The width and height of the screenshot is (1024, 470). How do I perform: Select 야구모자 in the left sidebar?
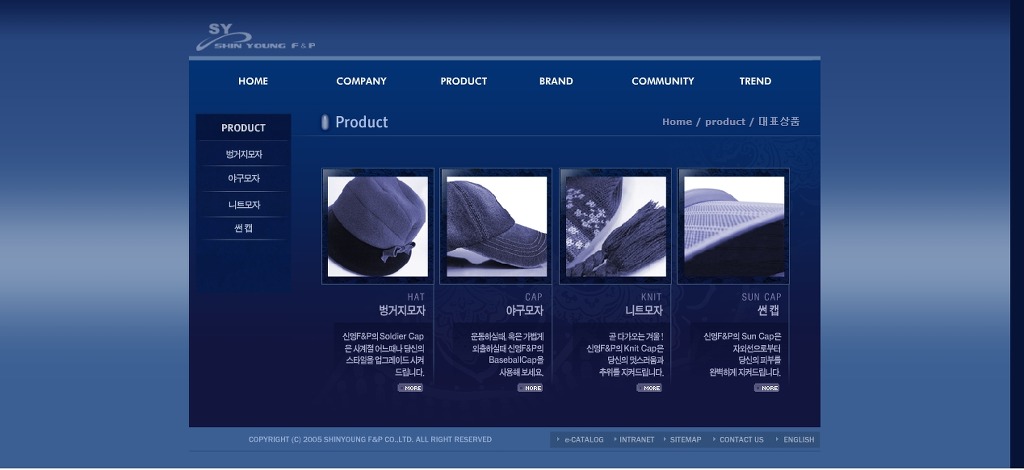pyautogui.click(x=244, y=178)
